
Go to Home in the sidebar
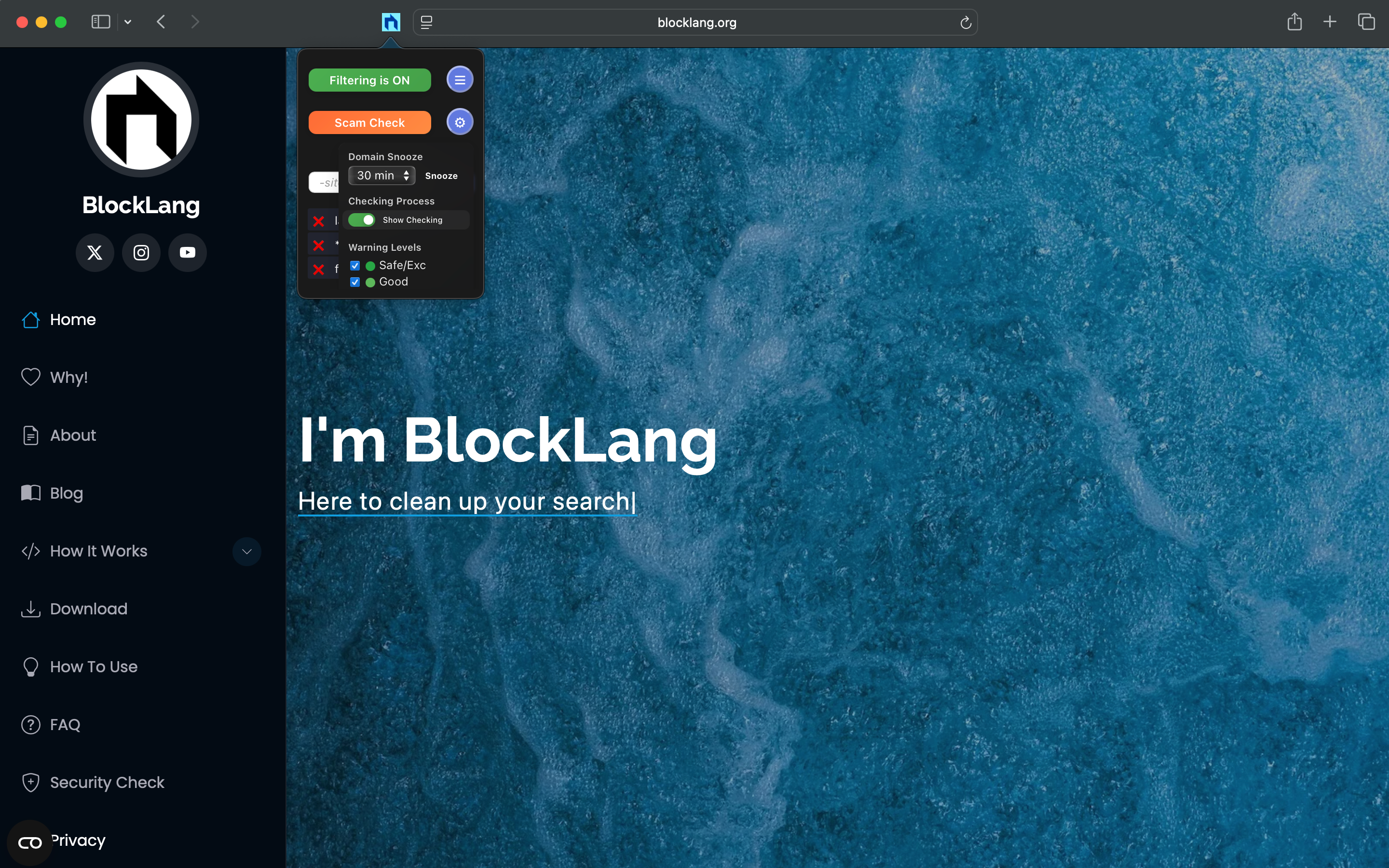pyautogui.click(x=73, y=320)
